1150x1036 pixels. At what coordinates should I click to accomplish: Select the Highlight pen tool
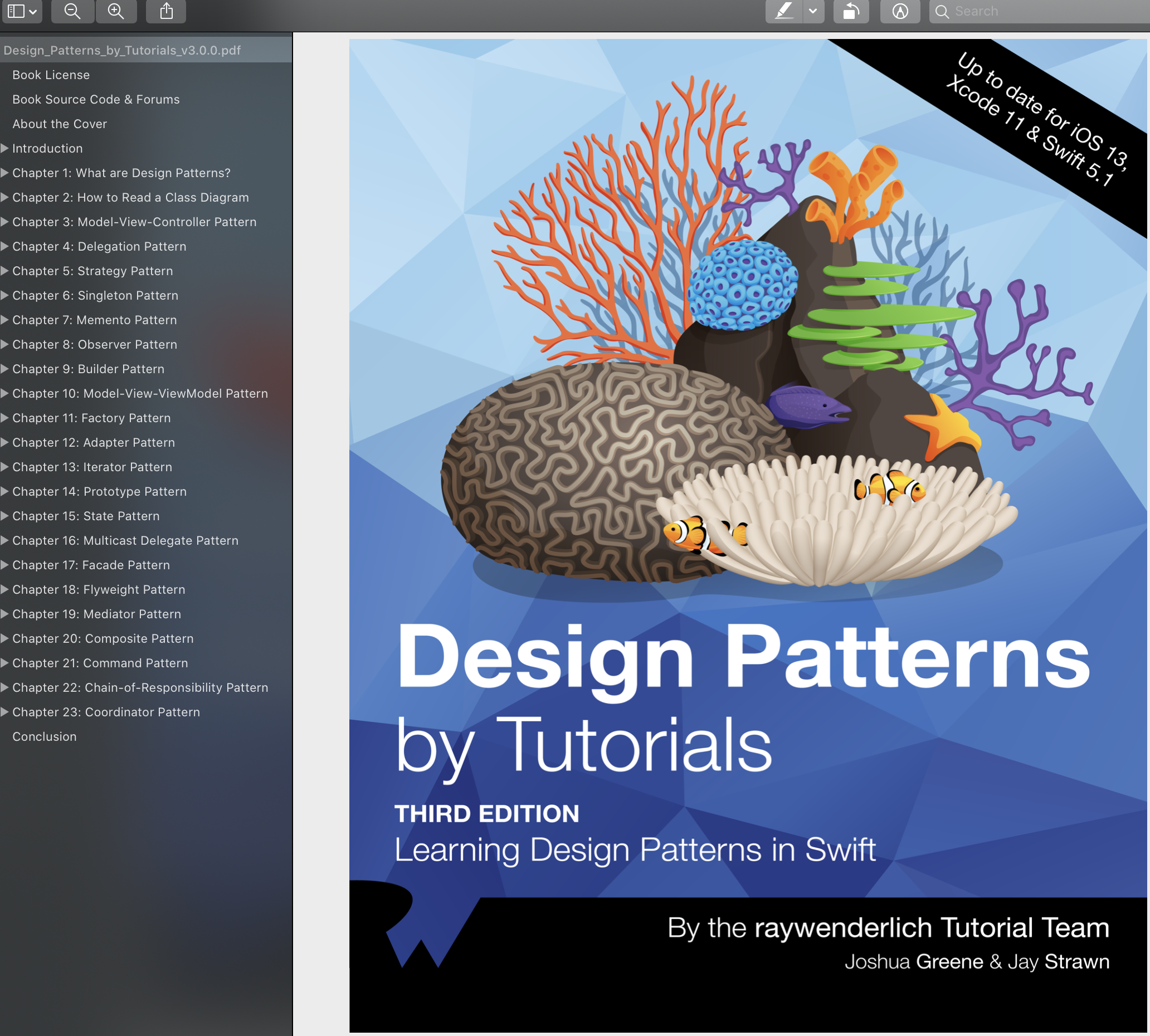click(x=784, y=11)
